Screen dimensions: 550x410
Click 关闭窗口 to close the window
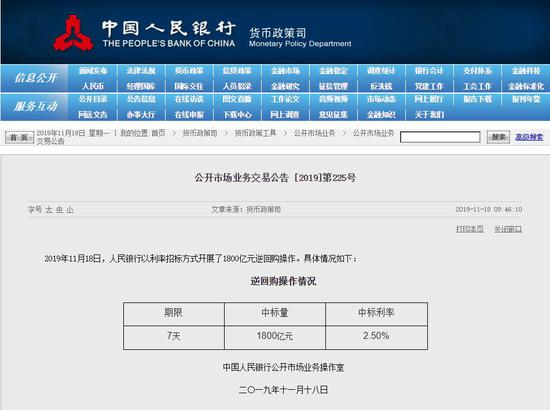click(508, 229)
